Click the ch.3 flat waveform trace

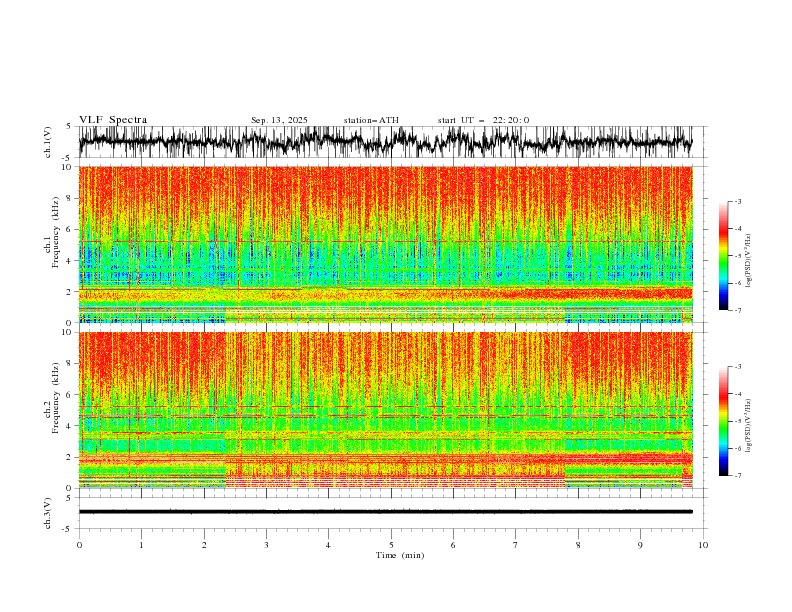(x=385, y=512)
